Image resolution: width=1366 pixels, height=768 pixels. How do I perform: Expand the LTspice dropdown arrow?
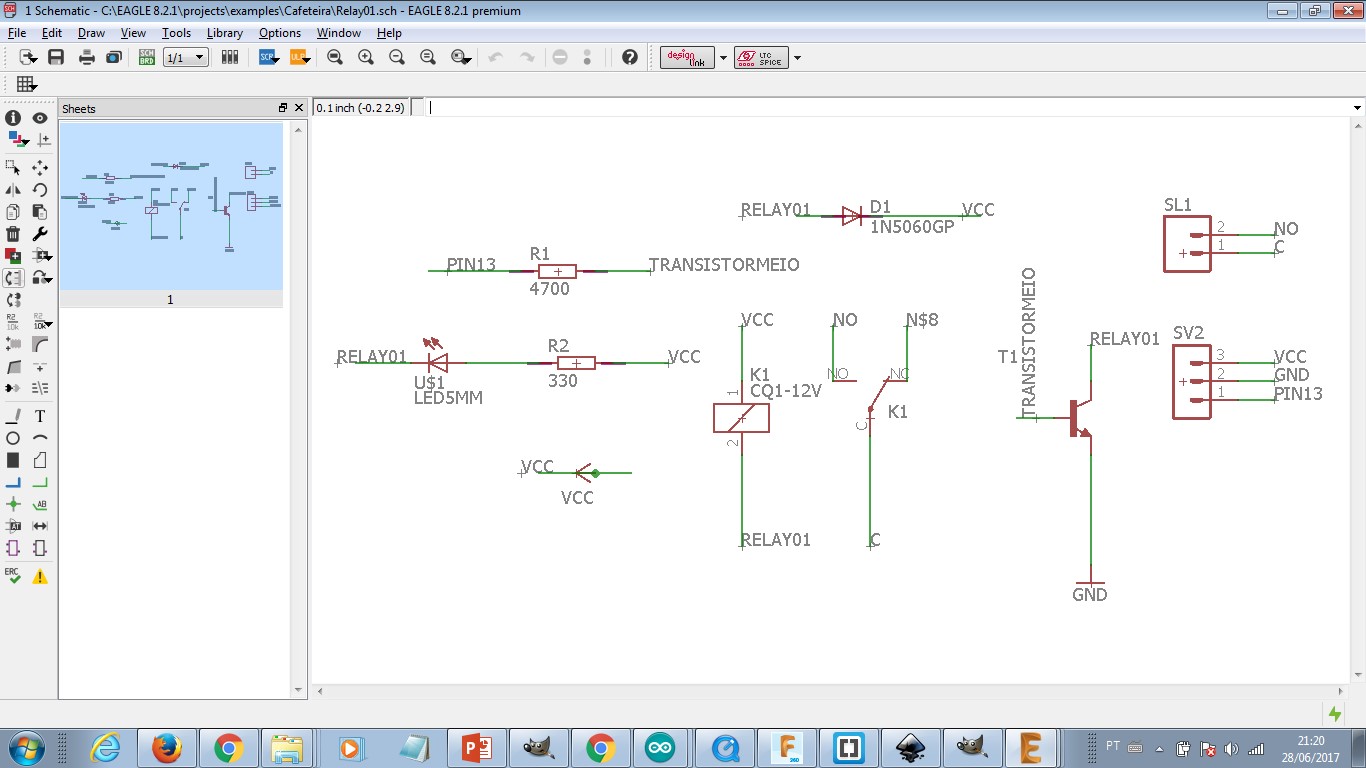coord(797,58)
